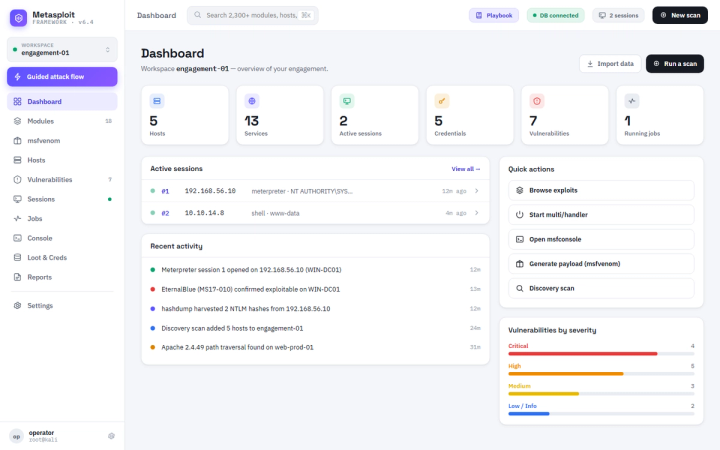
Task: Focus the modules and hosts search field
Action: click(x=253, y=15)
